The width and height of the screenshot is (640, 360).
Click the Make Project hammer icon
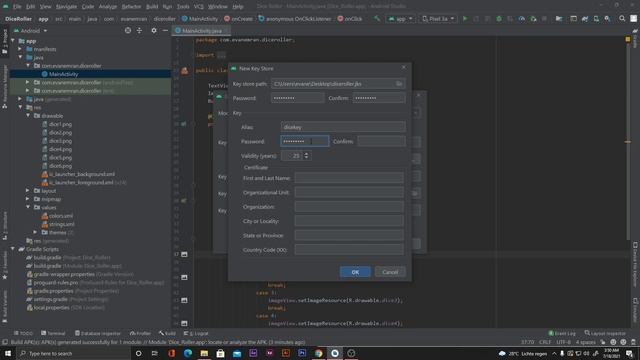(x=377, y=19)
